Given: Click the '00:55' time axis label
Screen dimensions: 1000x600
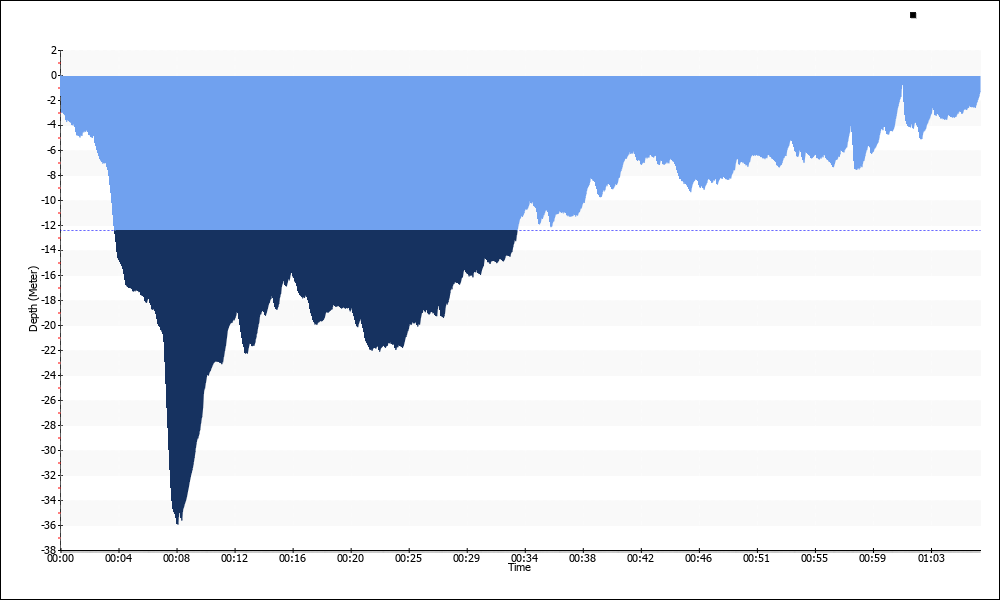Looking at the screenshot, I should click(x=815, y=559).
